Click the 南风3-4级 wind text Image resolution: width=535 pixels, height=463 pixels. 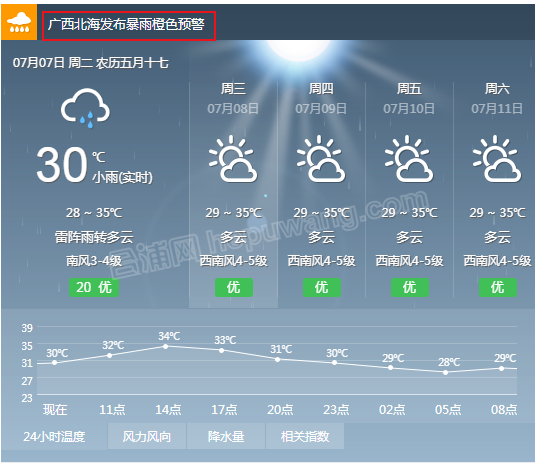pos(94,261)
